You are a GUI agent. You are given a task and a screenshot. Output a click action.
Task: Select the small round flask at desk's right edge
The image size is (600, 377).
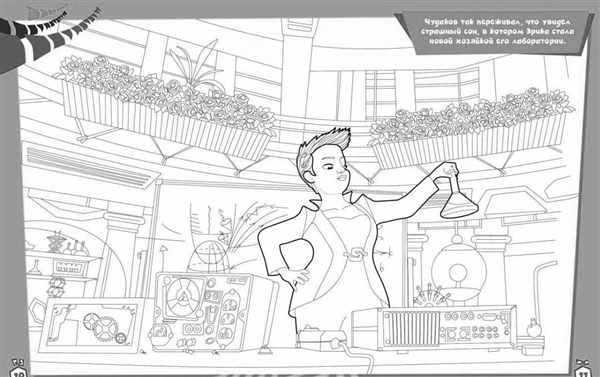533,328
